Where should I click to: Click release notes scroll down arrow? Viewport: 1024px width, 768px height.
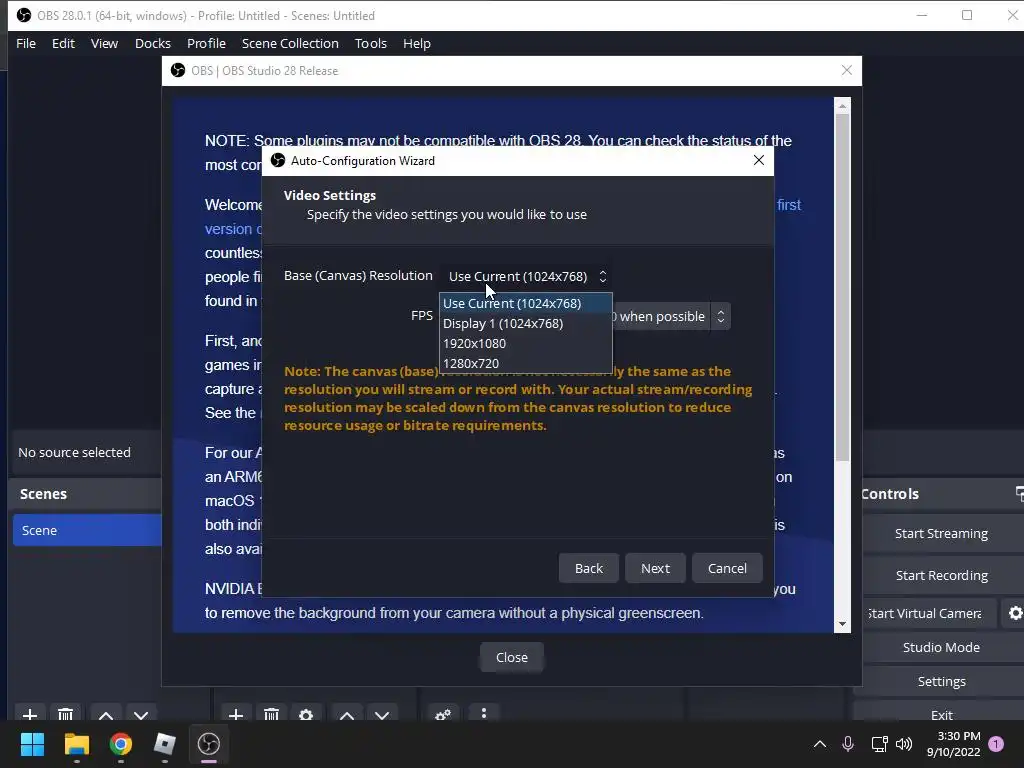tap(842, 624)
